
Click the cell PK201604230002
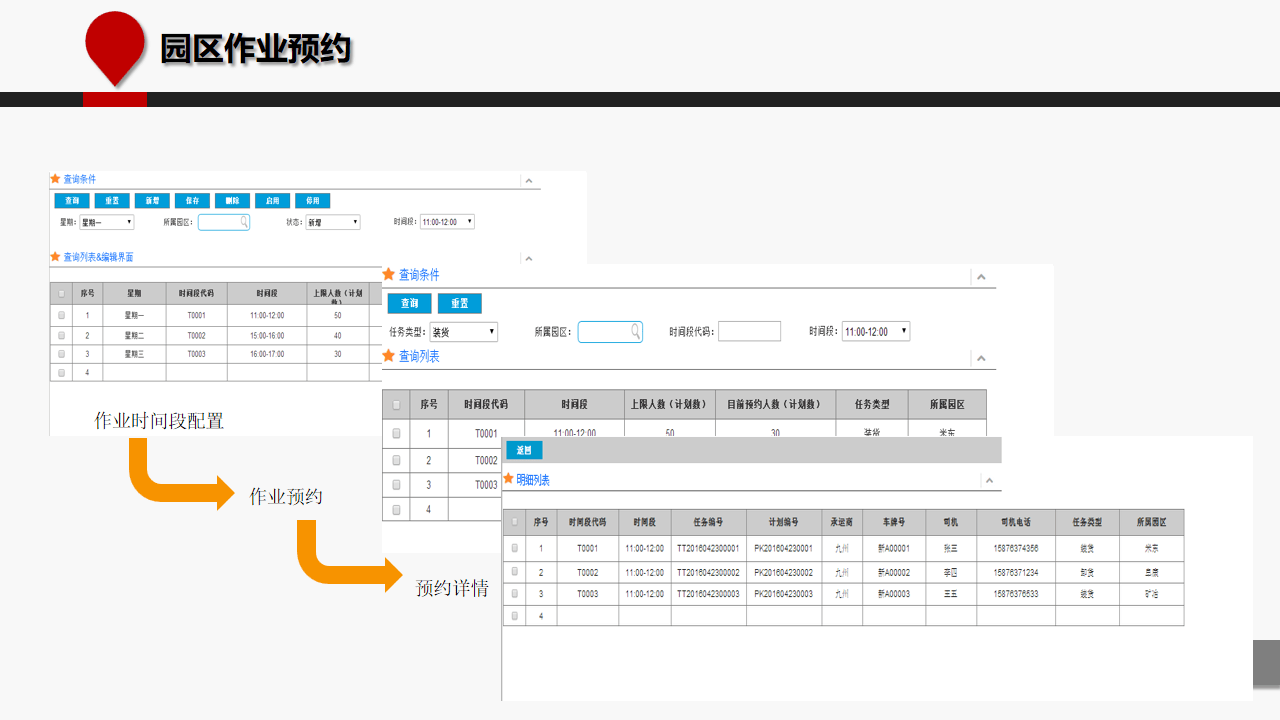pyautogui.click(x=784, y=573)
